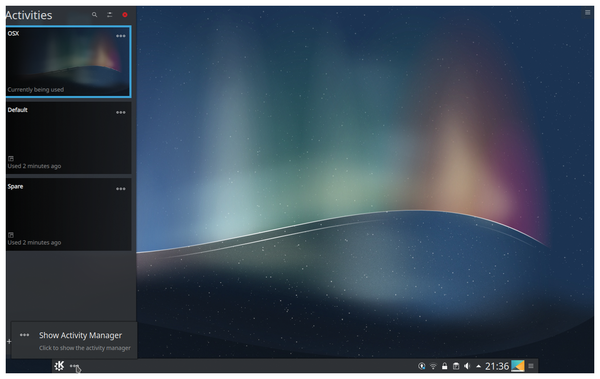
Task: Switch to the Spare activity
Action: click(x=68, y=214)
